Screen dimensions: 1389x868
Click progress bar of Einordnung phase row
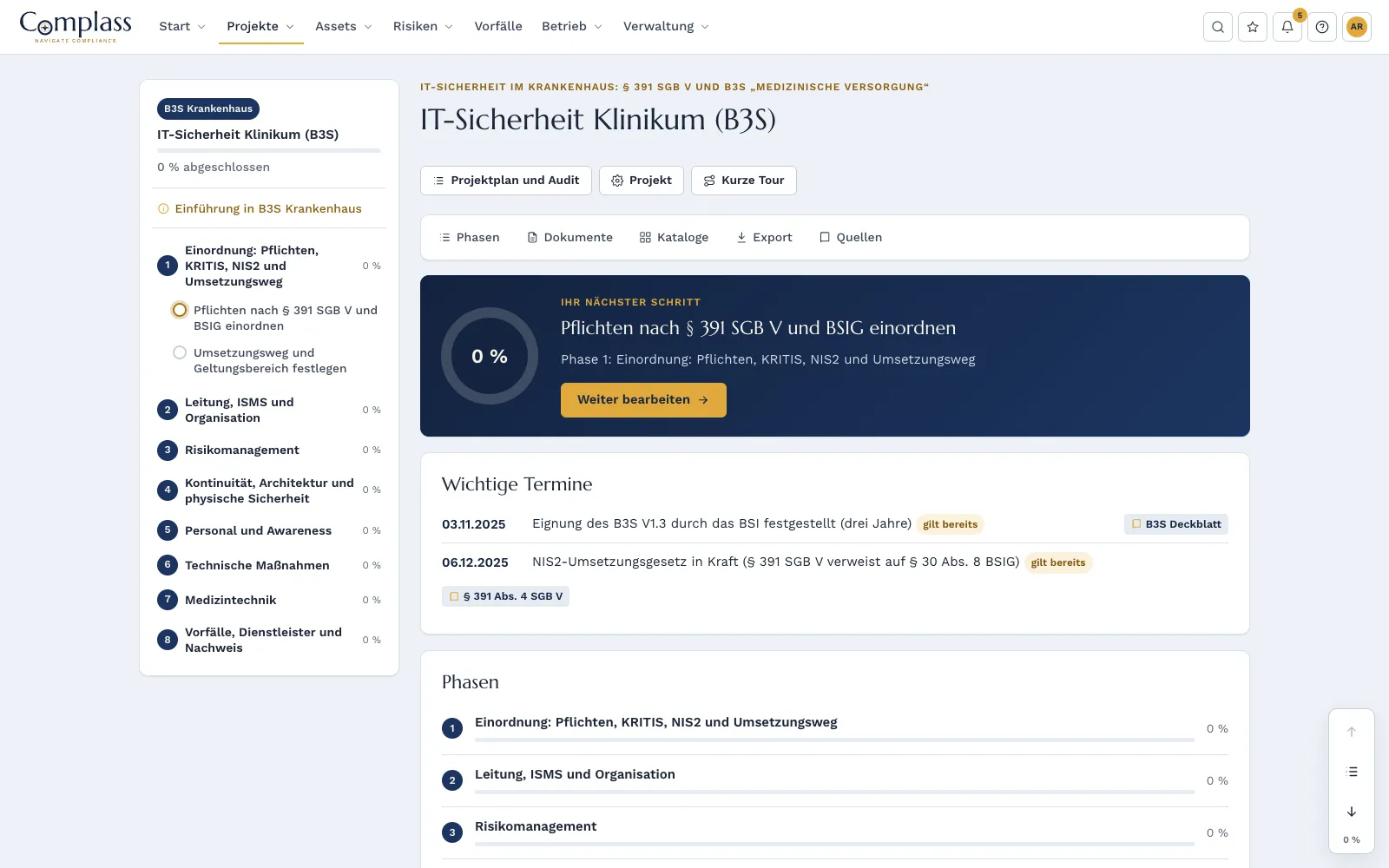[x=834, y=740]
